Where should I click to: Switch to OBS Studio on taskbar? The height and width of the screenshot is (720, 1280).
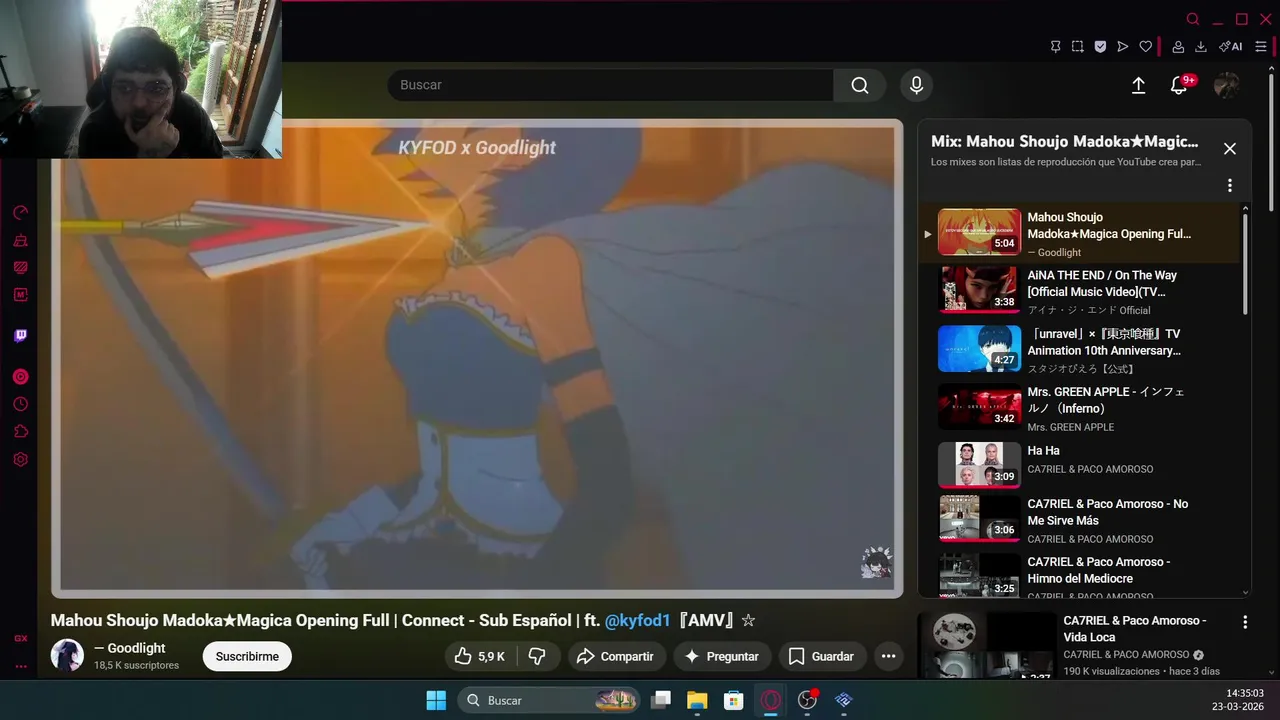[x=807, y=700]
